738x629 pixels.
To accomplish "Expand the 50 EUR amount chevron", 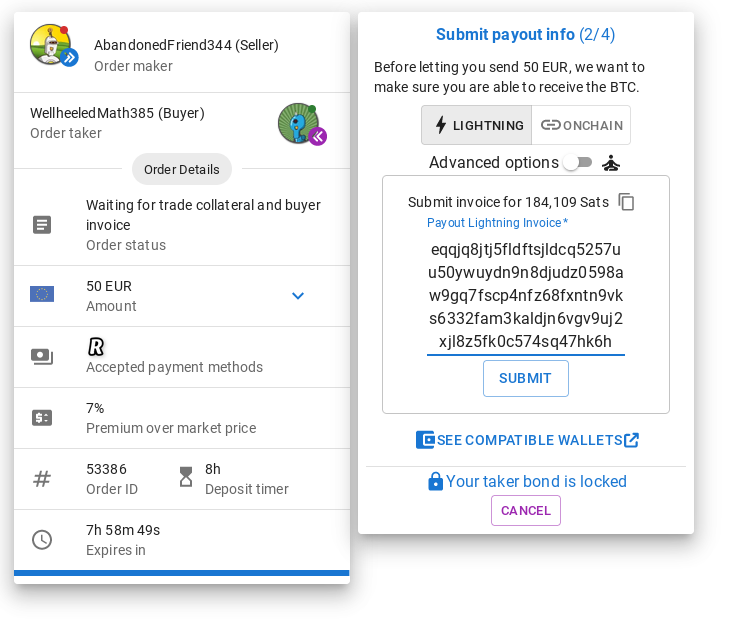I will 298,296.
